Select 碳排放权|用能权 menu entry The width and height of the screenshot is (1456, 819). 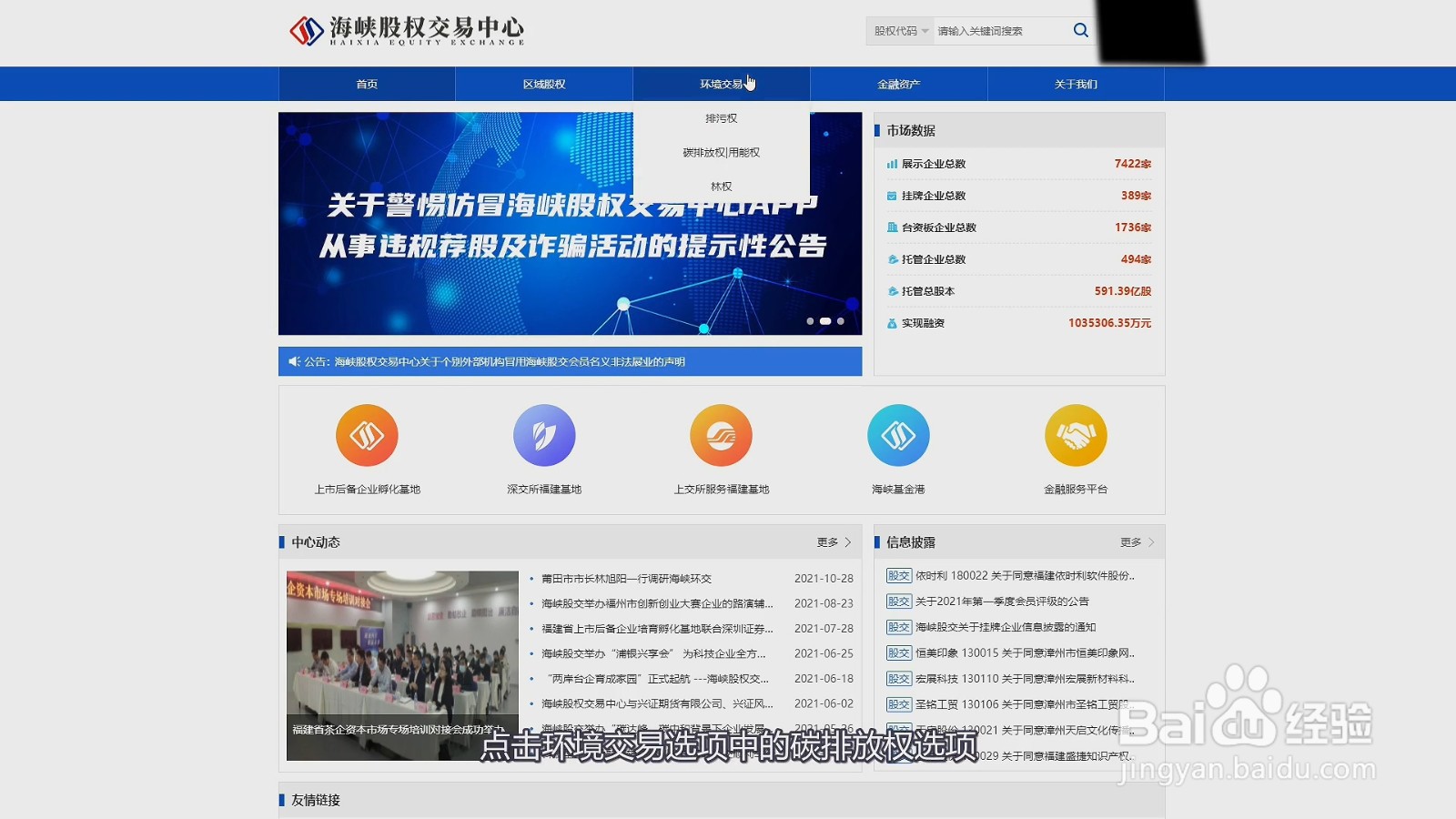coord(722,153)
